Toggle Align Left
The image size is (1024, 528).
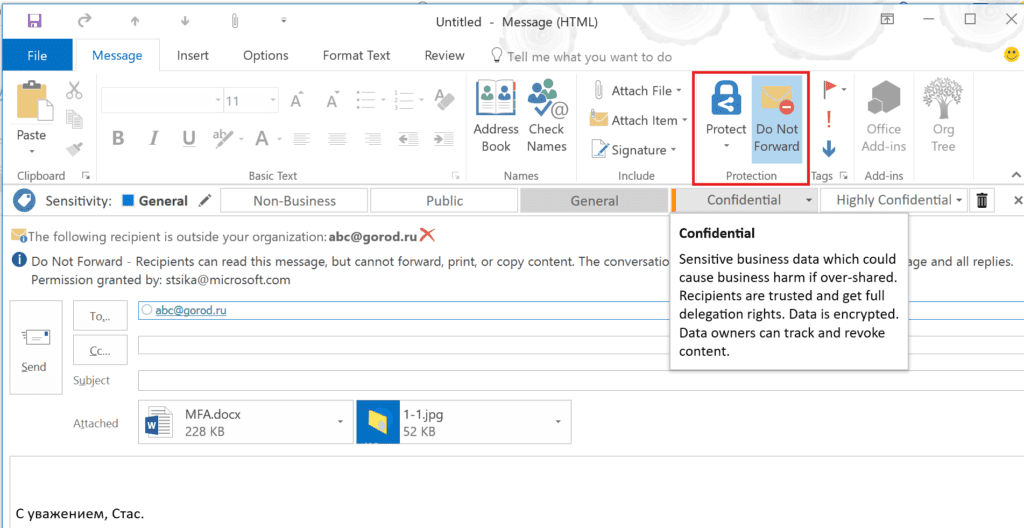302,139
